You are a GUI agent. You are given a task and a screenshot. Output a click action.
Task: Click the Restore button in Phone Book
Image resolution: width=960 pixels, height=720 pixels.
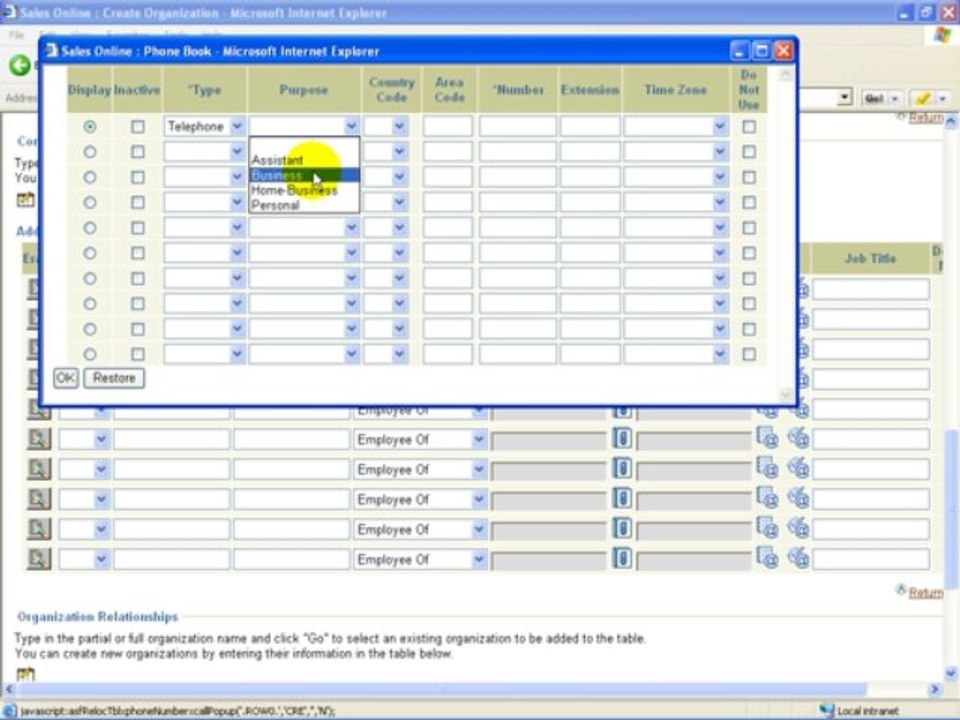point(114,378)
